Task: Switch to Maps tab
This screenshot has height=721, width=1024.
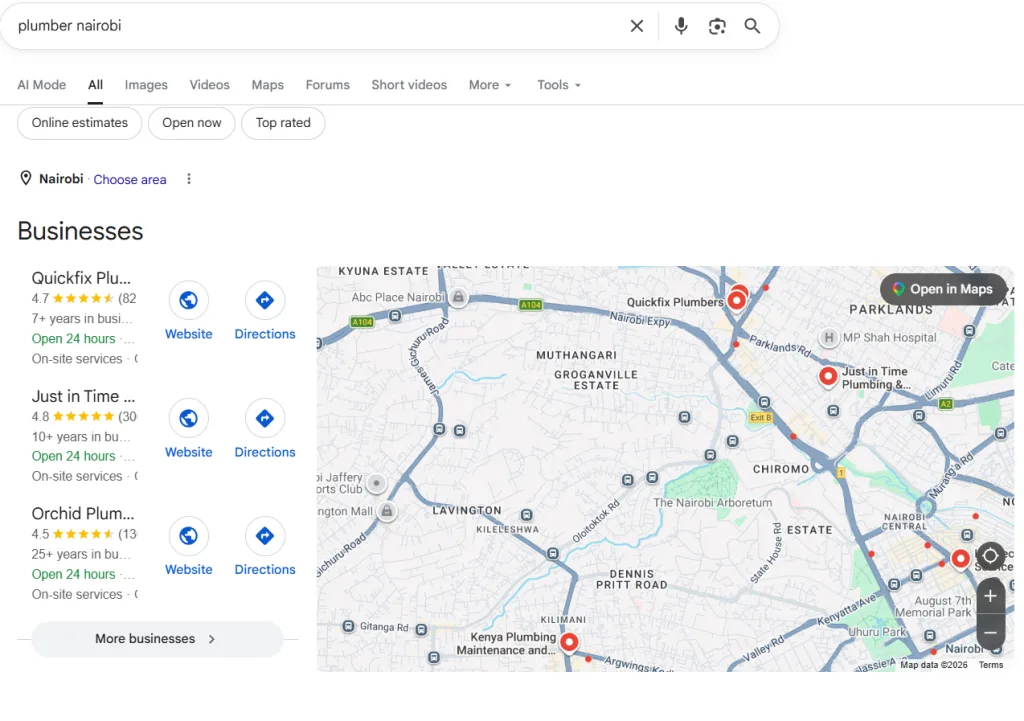Action: coord(268,85)
